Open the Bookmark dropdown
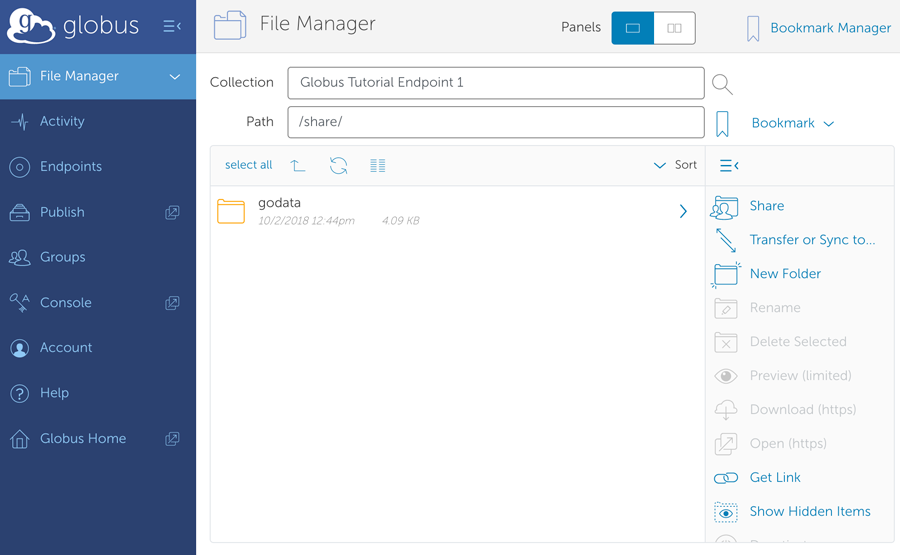Image resolution: width=900 pixels, height=555 pixels. coord(793,123)
